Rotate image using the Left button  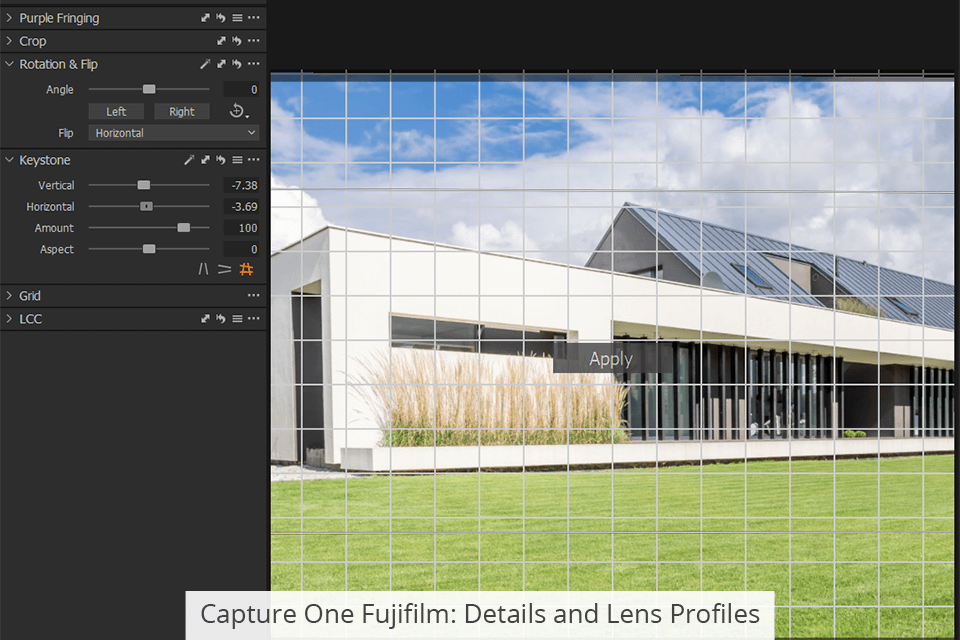pyautogui.click(x=116, y=111)
